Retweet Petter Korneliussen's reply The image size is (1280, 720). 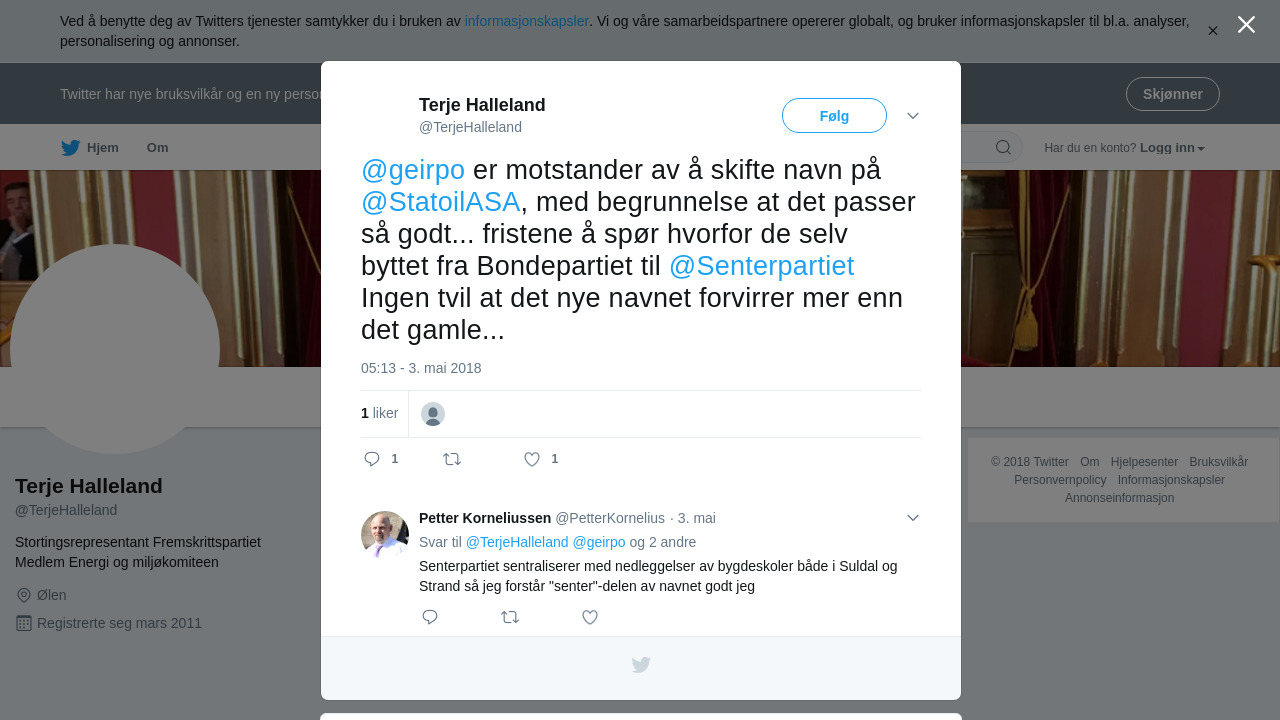510,617
